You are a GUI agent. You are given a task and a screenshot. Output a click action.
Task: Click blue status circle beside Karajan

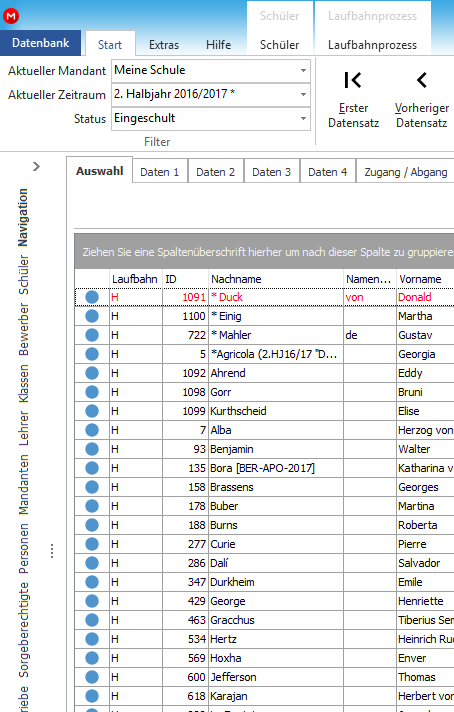[x=92, y=696]
